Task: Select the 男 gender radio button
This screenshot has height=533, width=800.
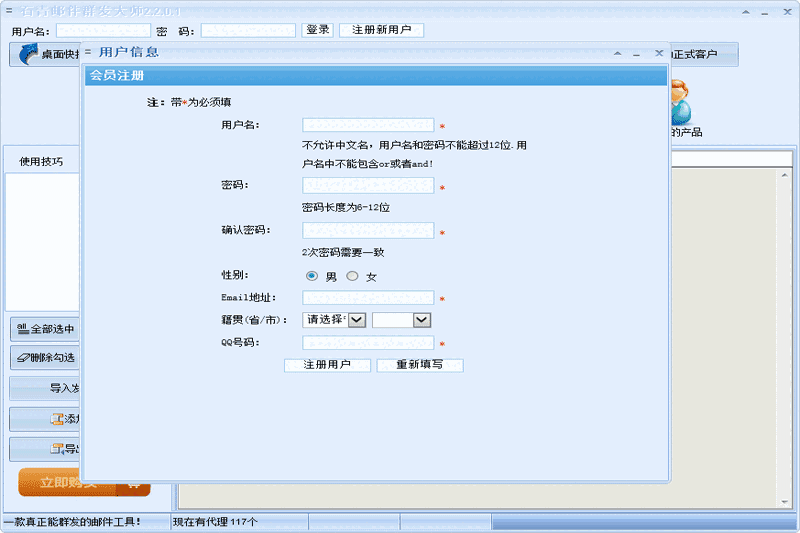Action: pos(312,276)
